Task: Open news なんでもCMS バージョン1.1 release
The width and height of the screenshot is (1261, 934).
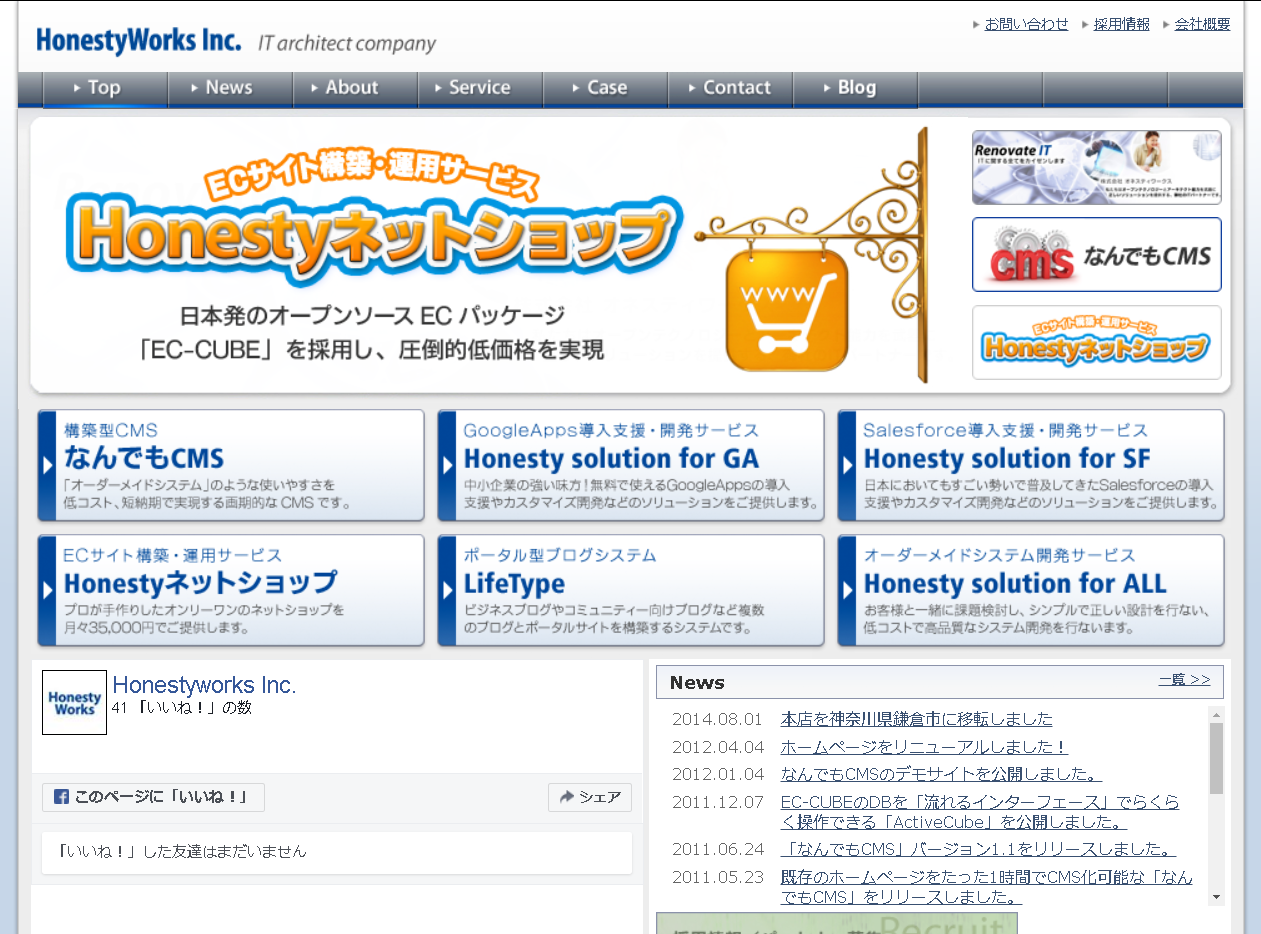Action: click(x=978, y=849)
